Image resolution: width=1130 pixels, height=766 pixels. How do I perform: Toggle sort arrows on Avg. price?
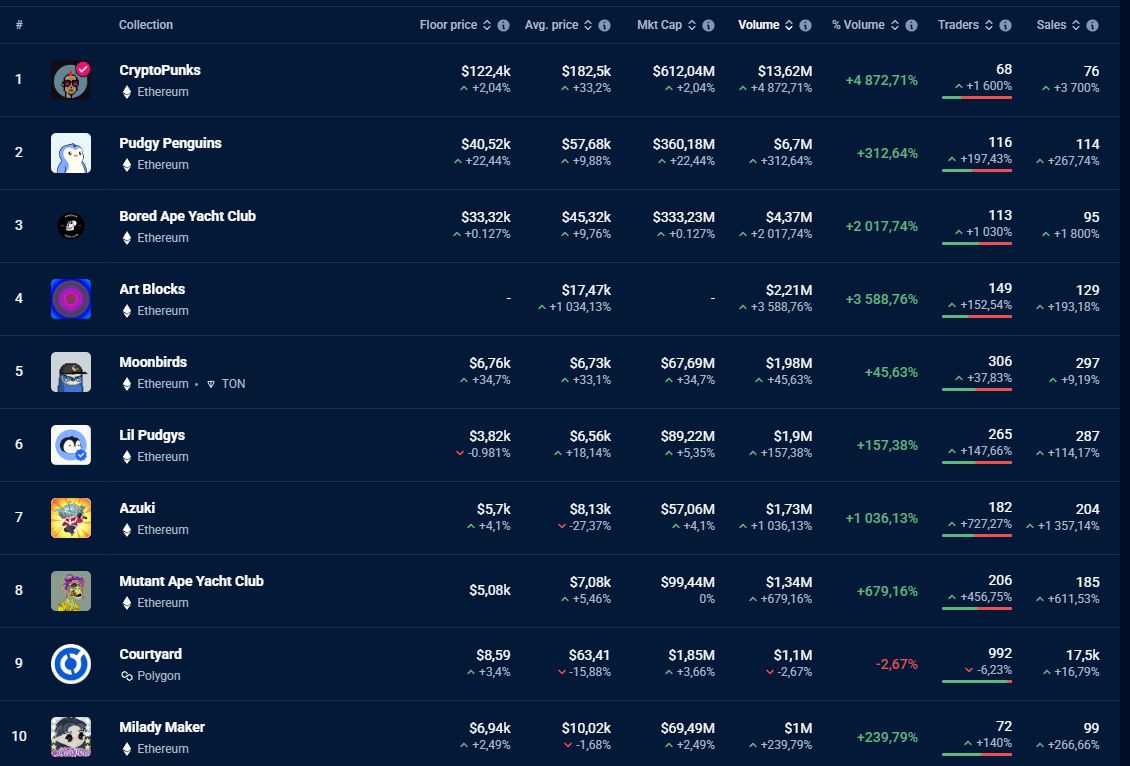pos(588,25)
